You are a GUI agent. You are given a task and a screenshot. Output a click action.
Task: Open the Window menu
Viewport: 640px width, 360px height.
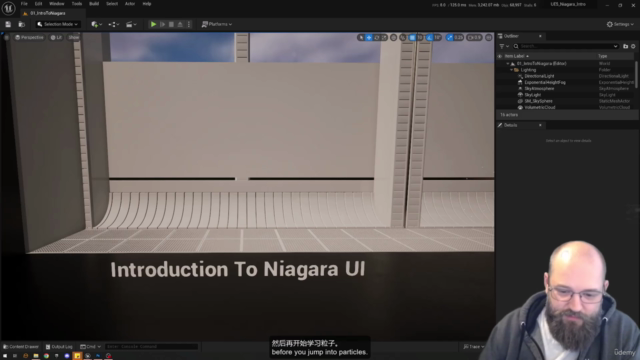tap(57, 4)
